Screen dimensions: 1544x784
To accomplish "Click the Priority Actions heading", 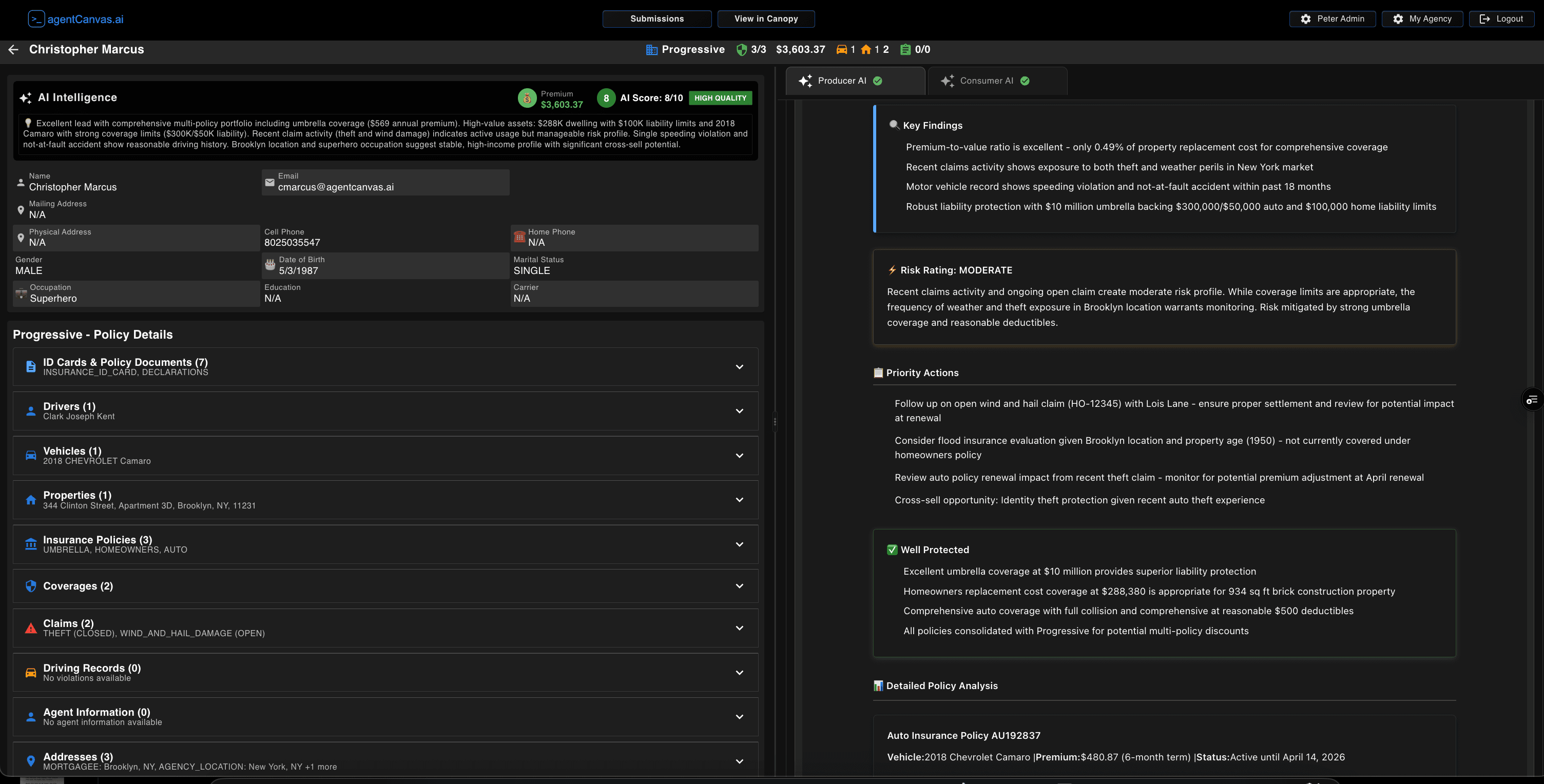I will (x=922, y=373).
